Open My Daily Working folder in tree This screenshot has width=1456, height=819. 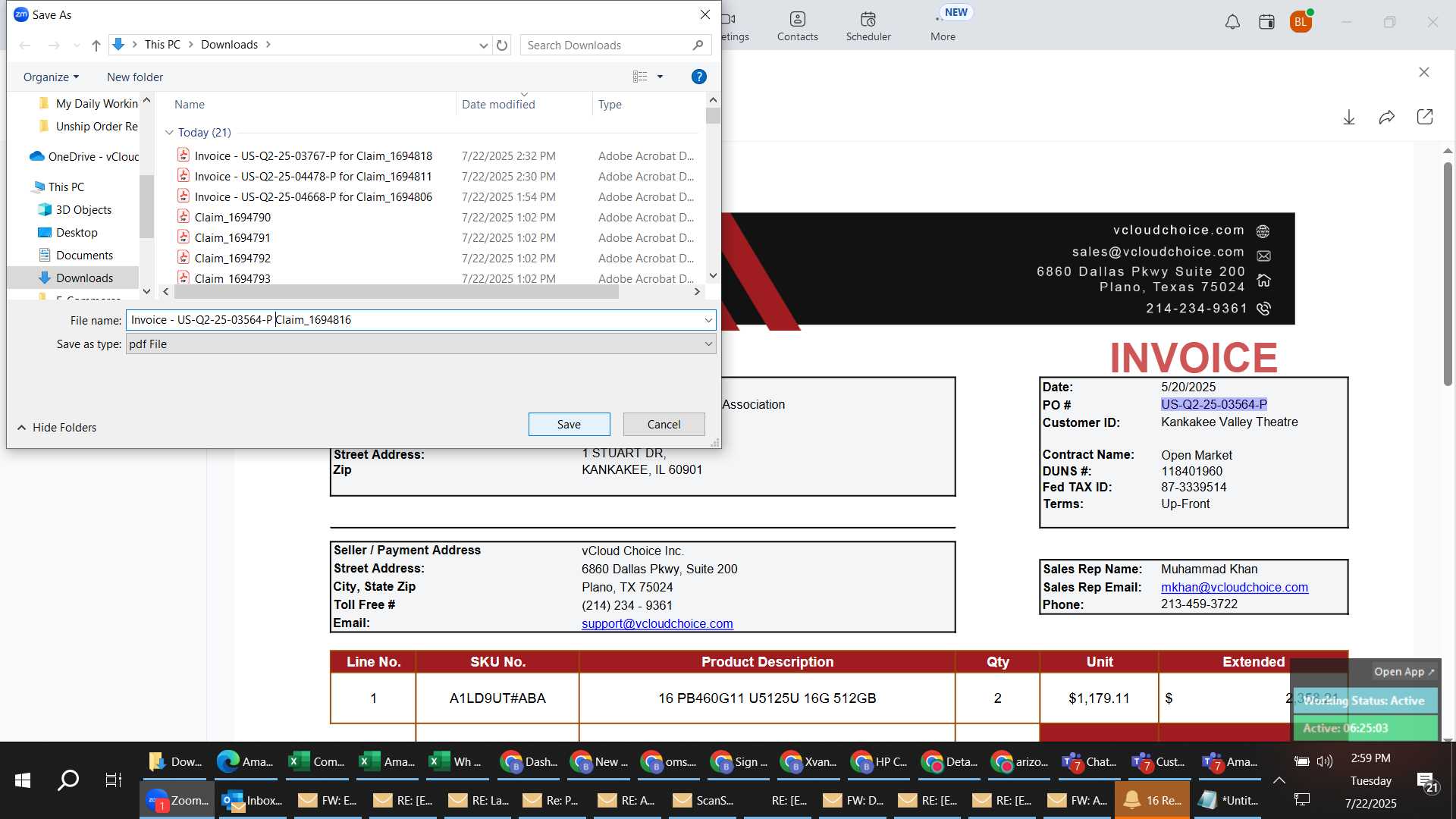coord(96,104)
